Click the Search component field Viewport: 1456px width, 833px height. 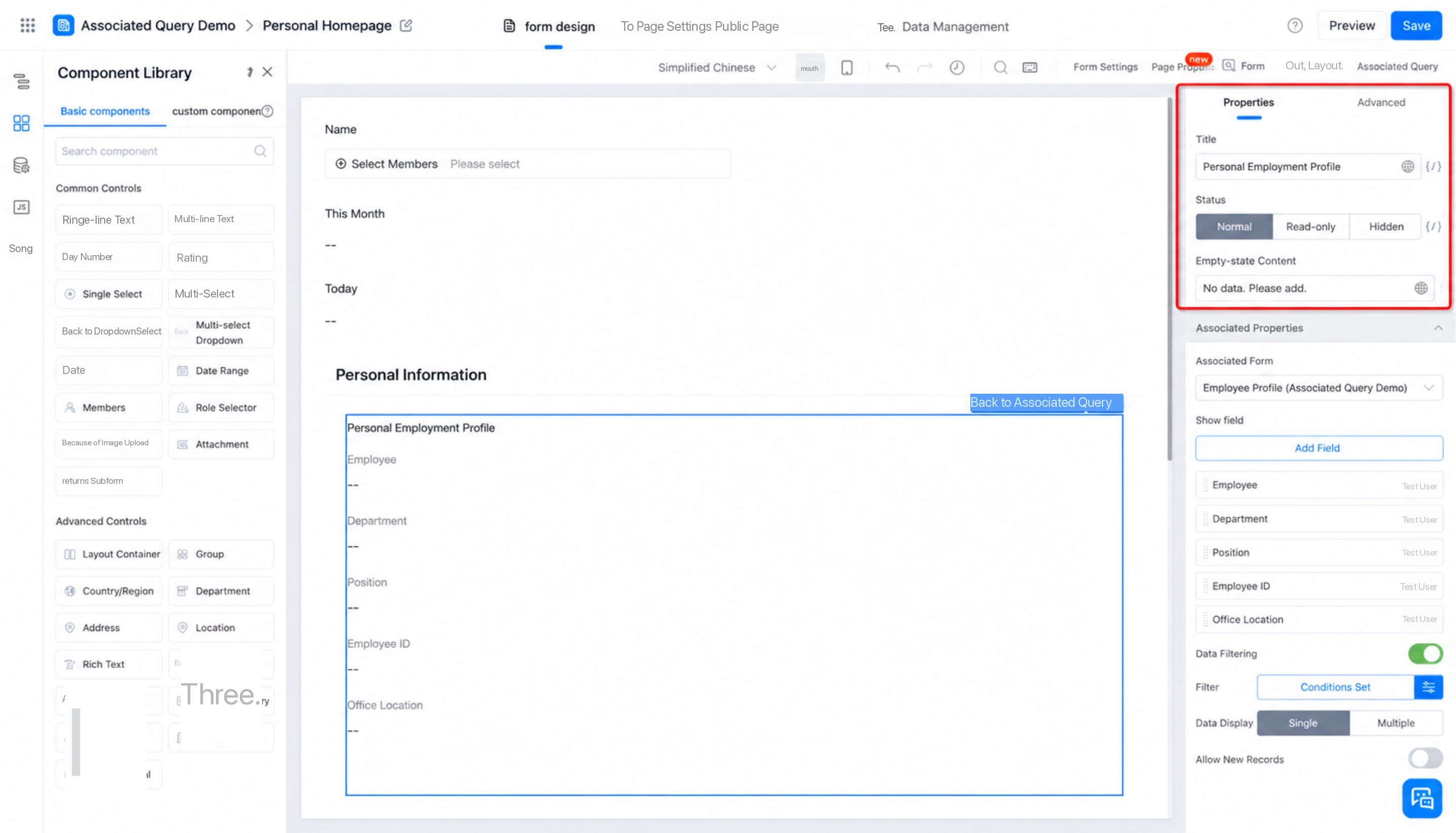165,151
